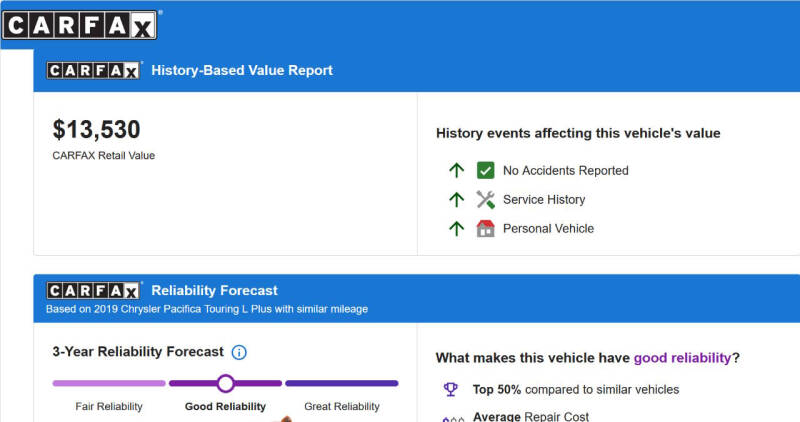Viewport: 800px width, 422px height.
Task: Click the up arrow beside Service History
Action: (457, 200)
